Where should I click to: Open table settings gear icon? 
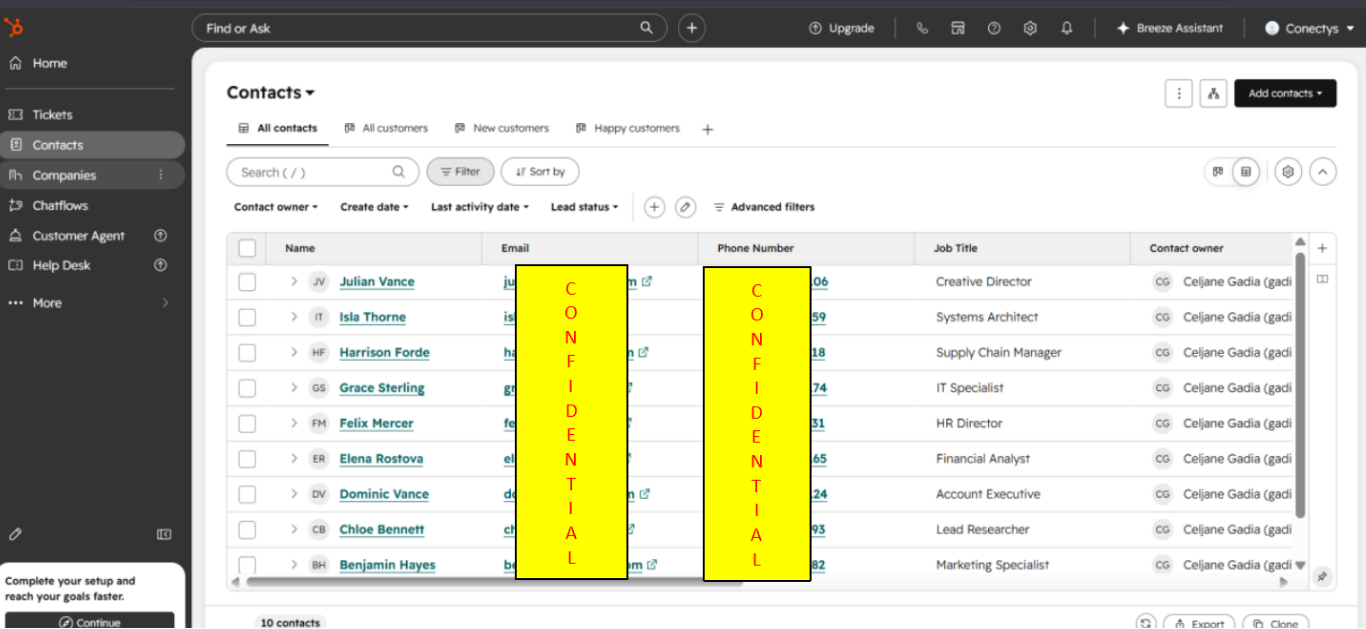(x=1288, y=172)
